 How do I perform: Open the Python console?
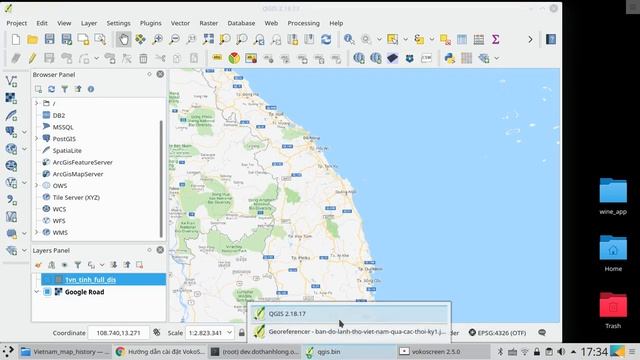coord(450,58)
